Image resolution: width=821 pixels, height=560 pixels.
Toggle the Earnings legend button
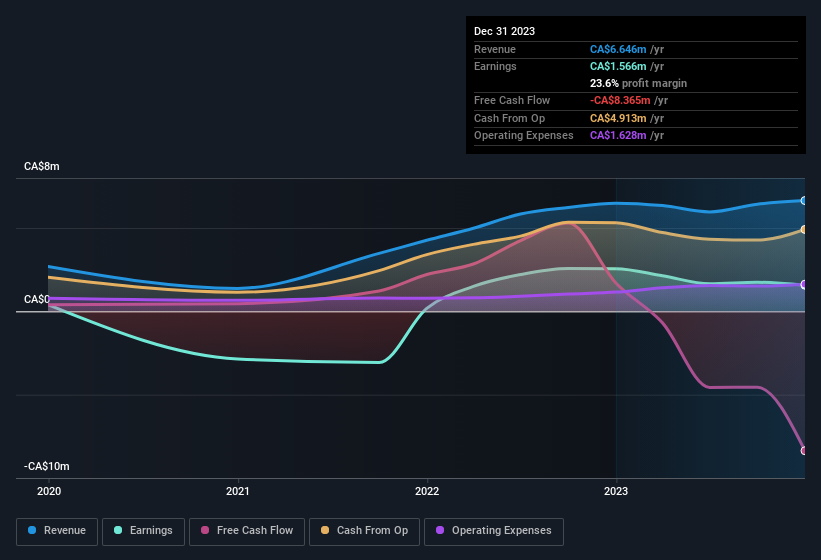pyautogui.click(x=143, y=531)
